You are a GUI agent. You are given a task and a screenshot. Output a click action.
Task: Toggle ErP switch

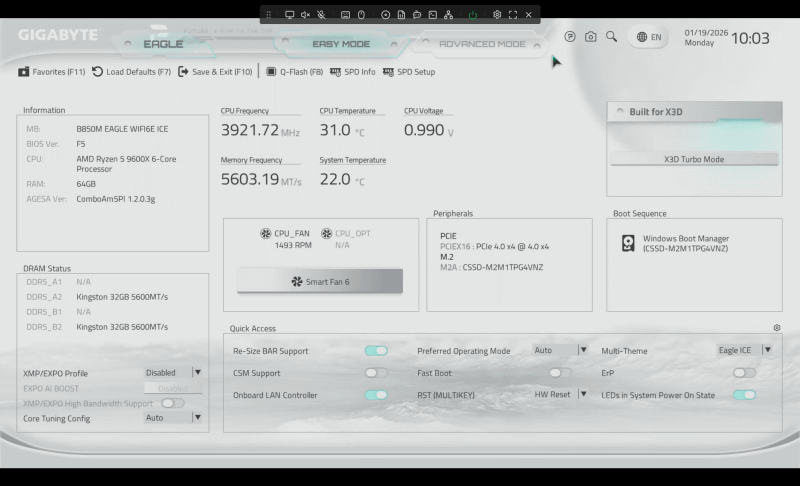(744, 373)
